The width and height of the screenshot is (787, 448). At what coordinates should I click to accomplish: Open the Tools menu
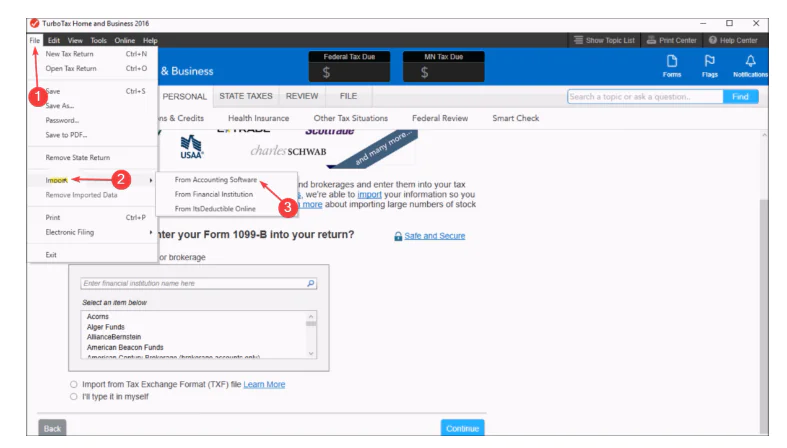coord(98,40)
